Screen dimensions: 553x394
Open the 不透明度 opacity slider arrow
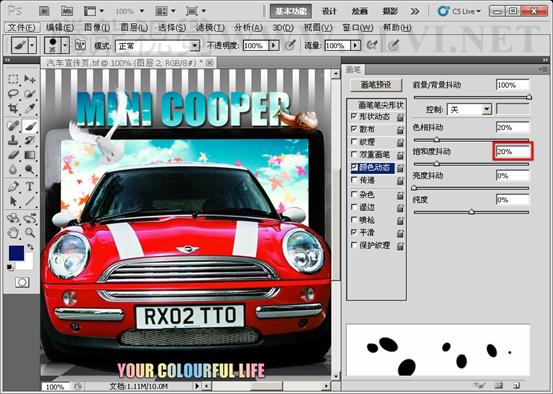(274, 46)
